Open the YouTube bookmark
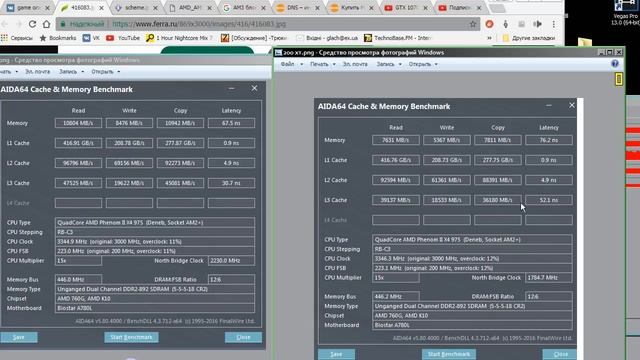The width and height of the screenshot is (640, 360). coord(123,38)
